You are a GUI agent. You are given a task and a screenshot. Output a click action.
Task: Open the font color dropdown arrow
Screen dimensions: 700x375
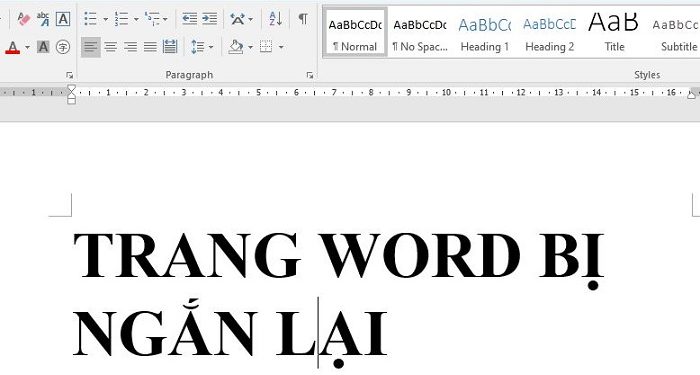[27, 47]
